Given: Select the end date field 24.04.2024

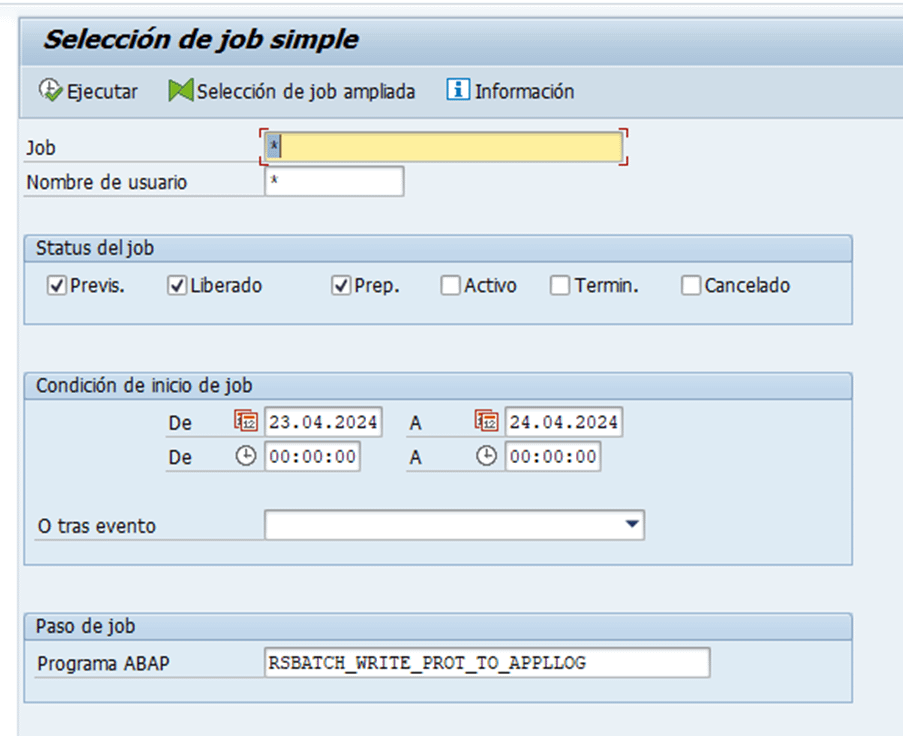Looking at the screenshot, I should [563, 422].
